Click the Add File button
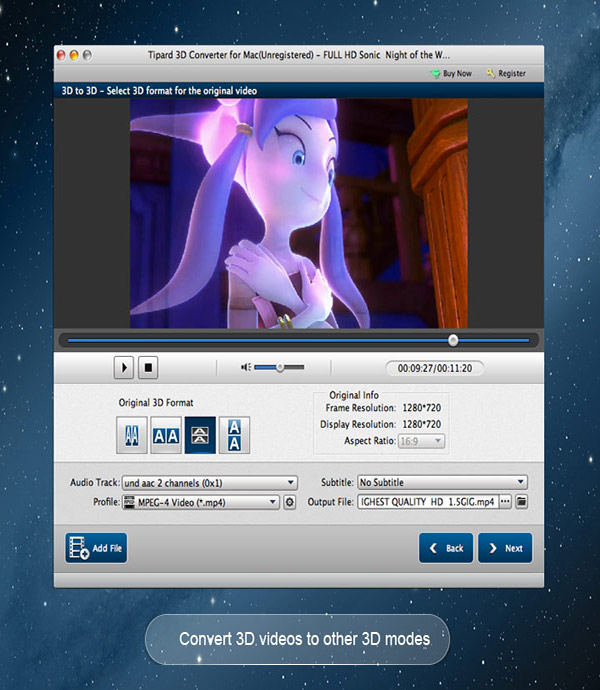 [x=96, y=548]
